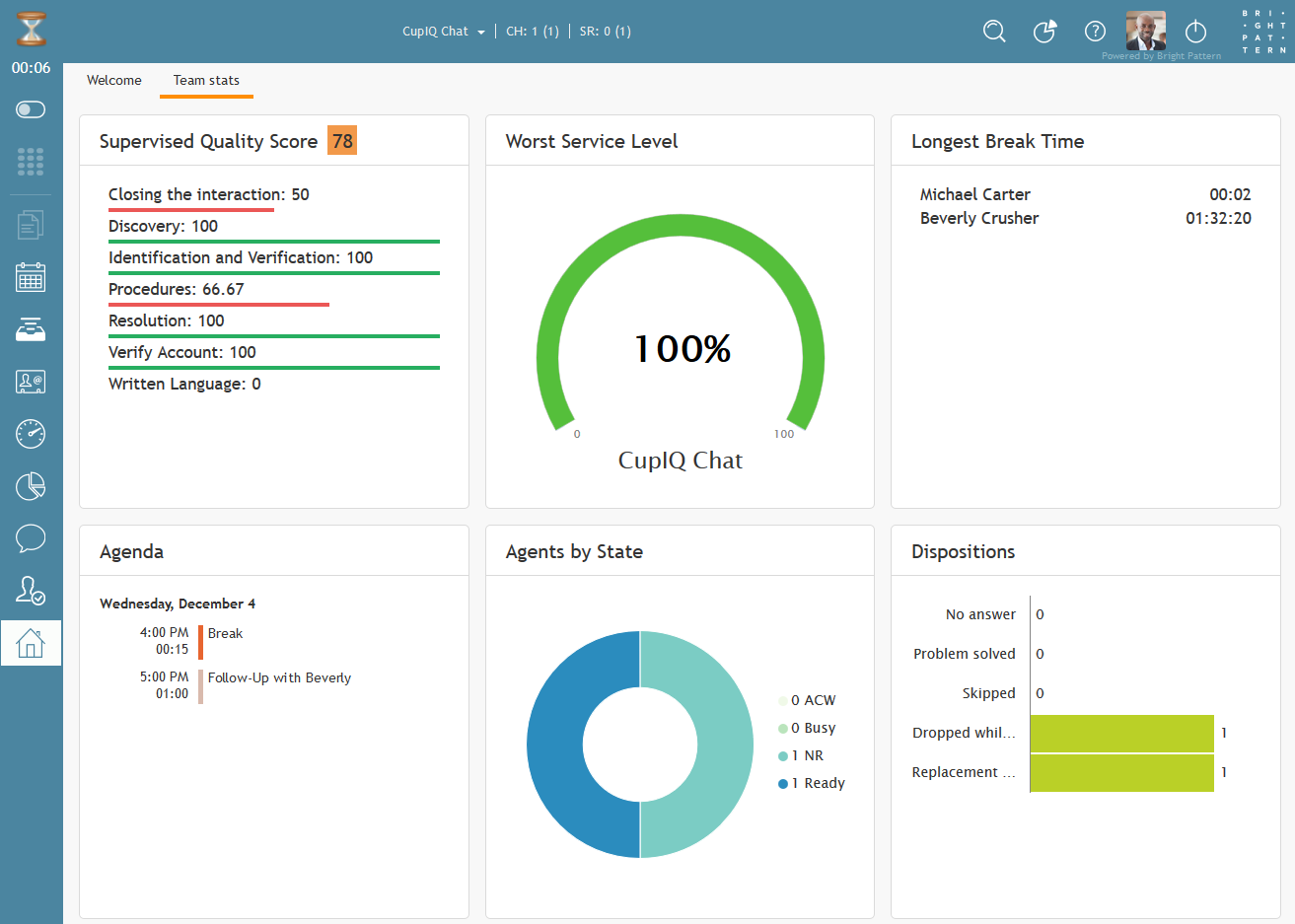Click the quality score 78 badge
The height and width of the screenshot is (924, 1295).
pos(342,141)
